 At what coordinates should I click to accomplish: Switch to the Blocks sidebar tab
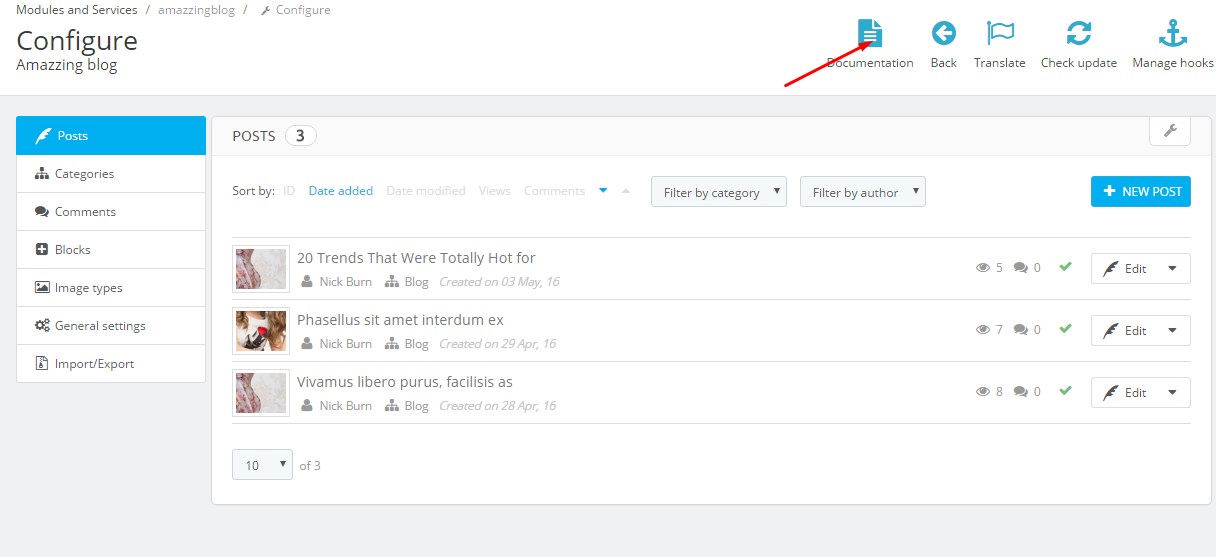pyautogui.click(x=111, y=249)
